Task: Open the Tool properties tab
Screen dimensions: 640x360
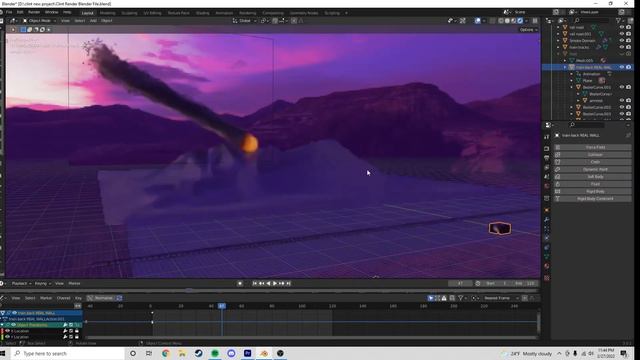Action: (x=547, y=137)
